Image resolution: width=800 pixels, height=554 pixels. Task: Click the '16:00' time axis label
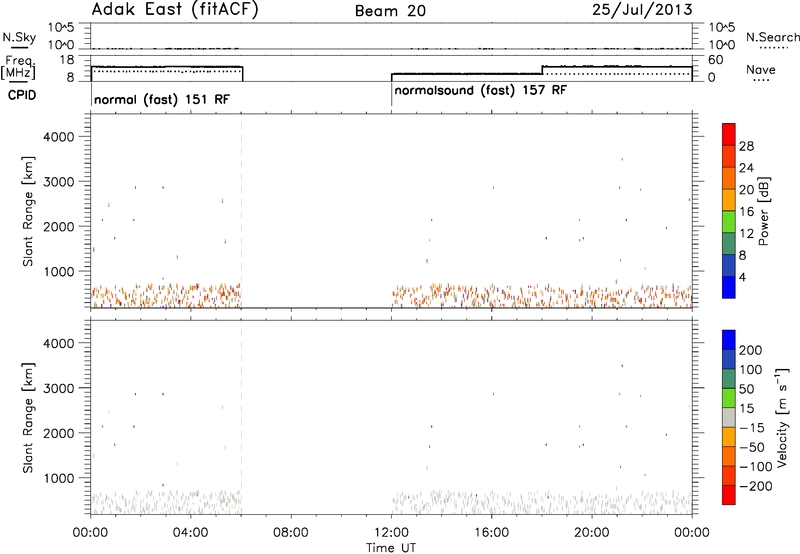click(491, 533)
